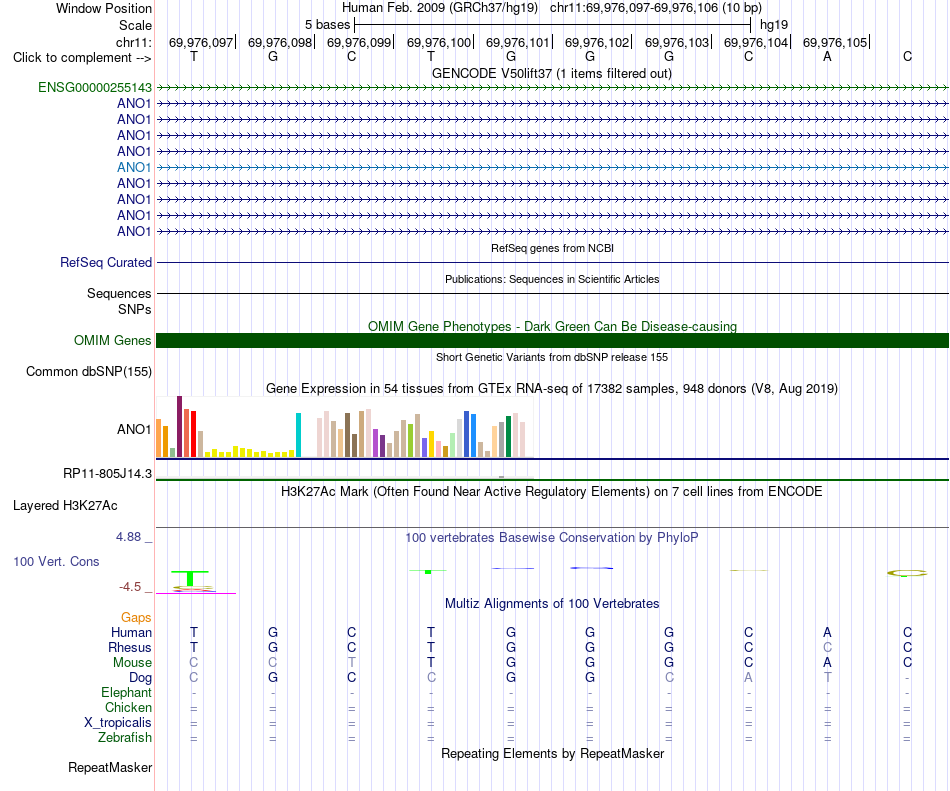Click the dark green bar in expression chart
Screen dimensions: 950x791
(x=508, y=436)
